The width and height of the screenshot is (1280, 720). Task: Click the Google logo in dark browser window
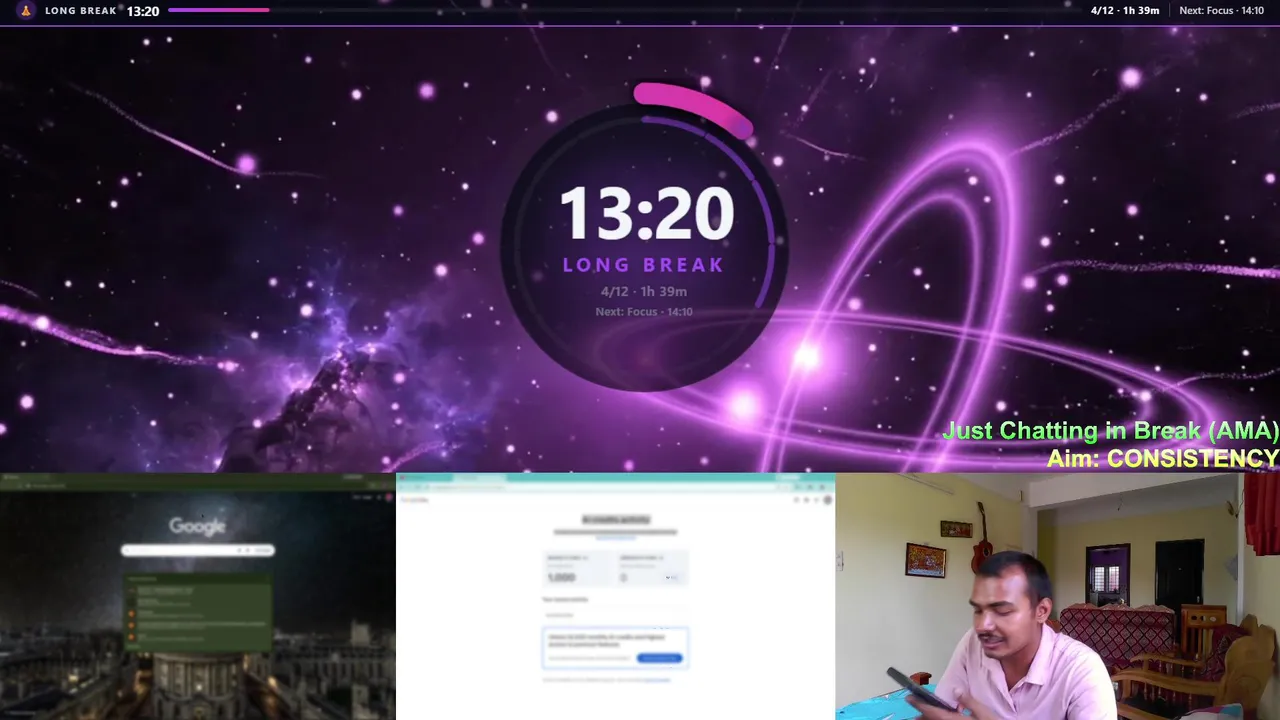(197, 526)
